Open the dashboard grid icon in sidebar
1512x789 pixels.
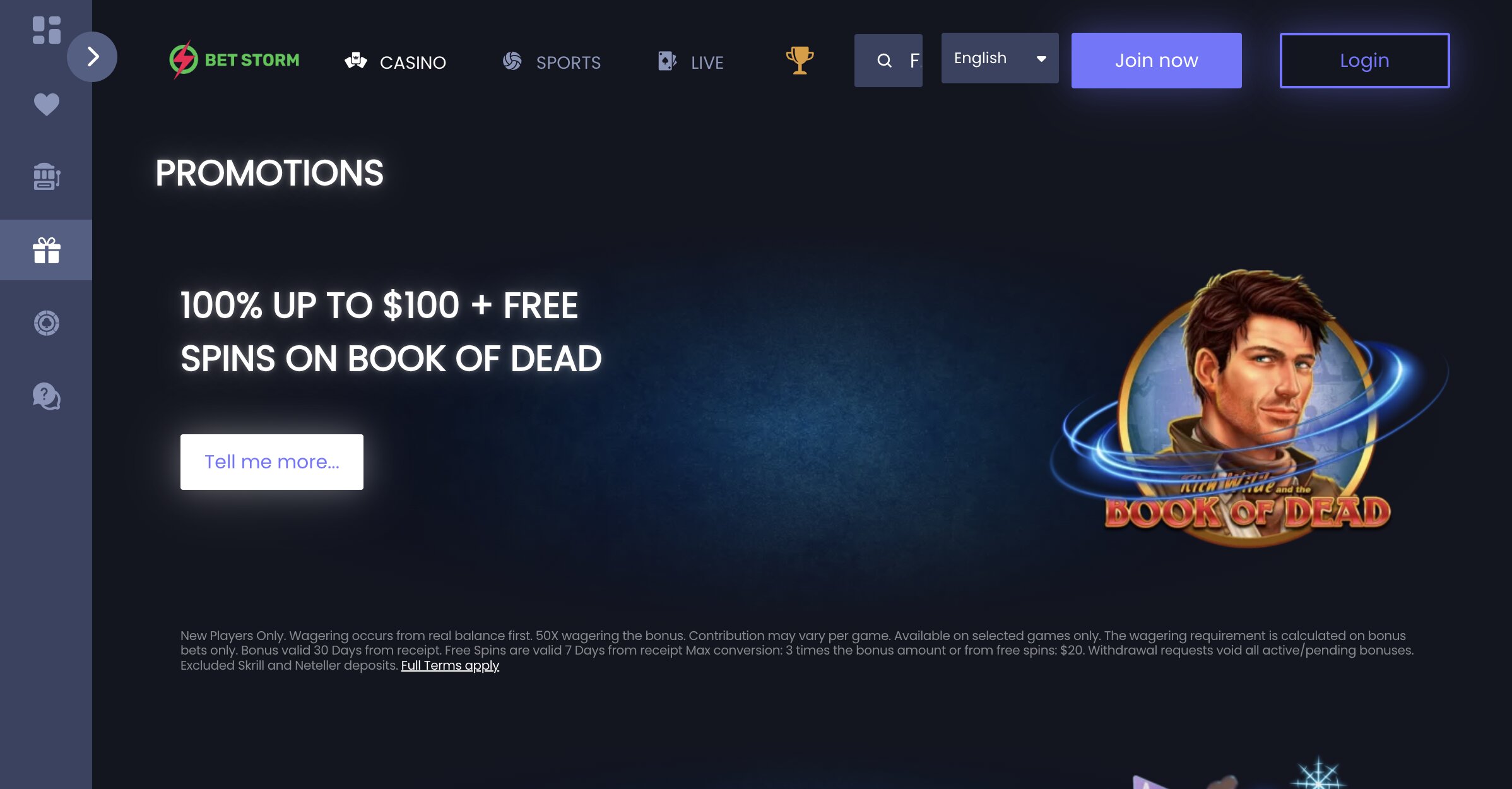tap(46, 30)
